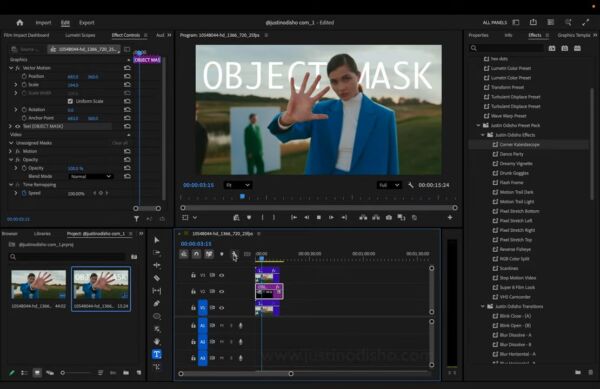Go to In point
Viewport: 600px width, 389px height.
[294, 218]
